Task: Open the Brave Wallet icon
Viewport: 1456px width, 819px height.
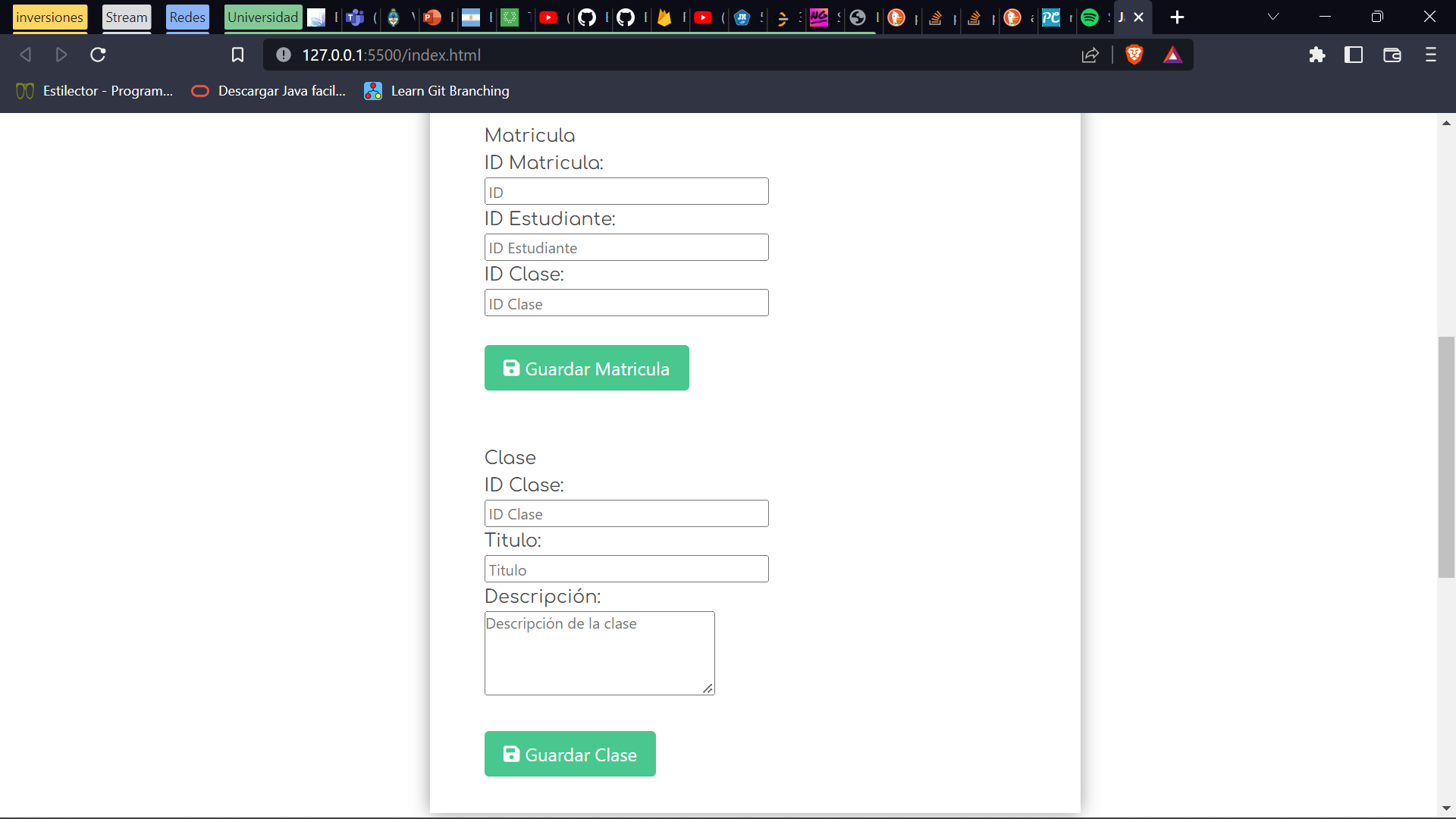Action: tap(1392, 55)
